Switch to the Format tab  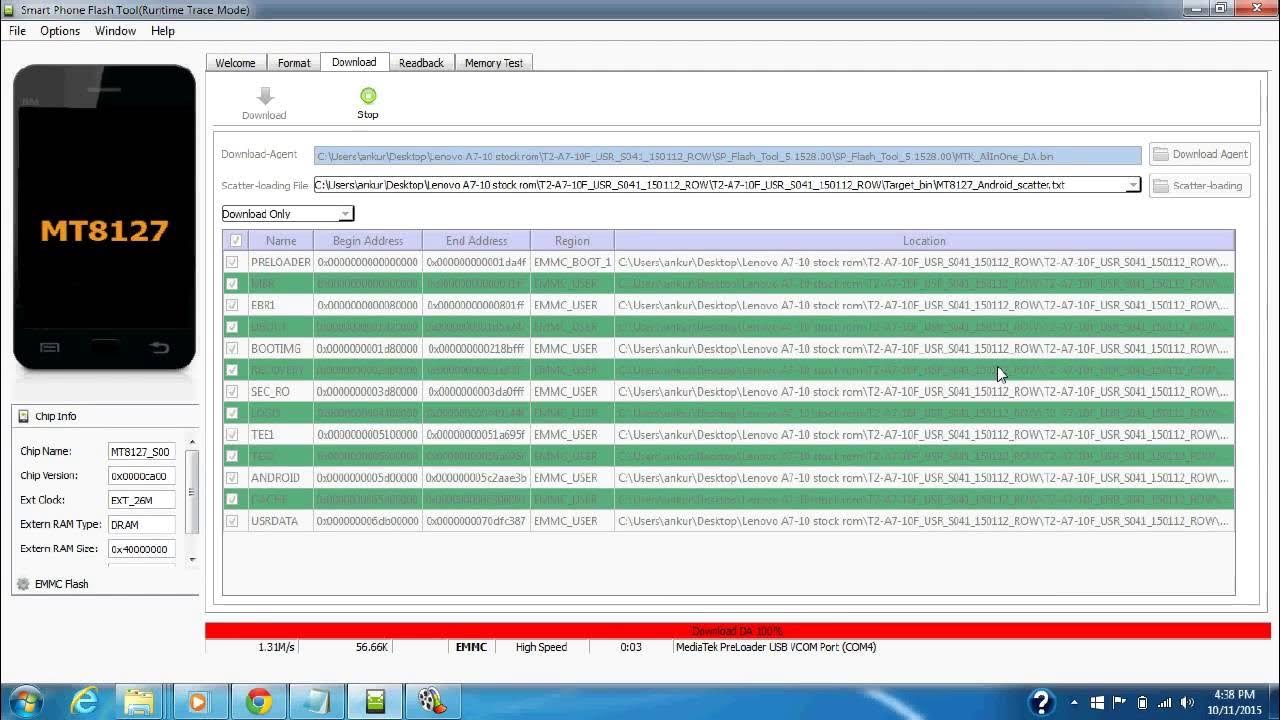pyautogui.click(x=294, y=63)
